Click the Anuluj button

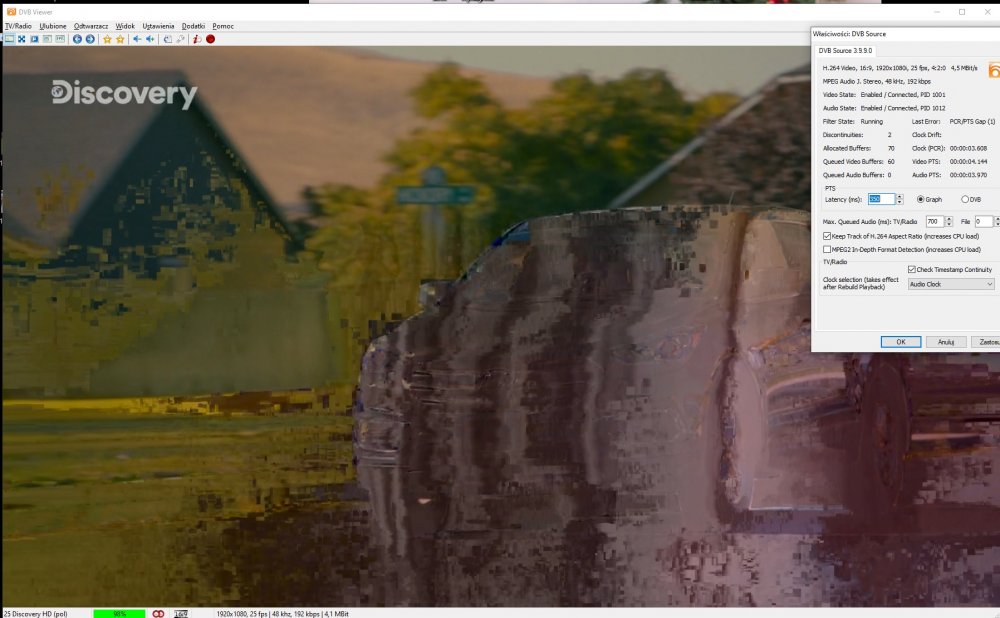[x=946, y=342]
